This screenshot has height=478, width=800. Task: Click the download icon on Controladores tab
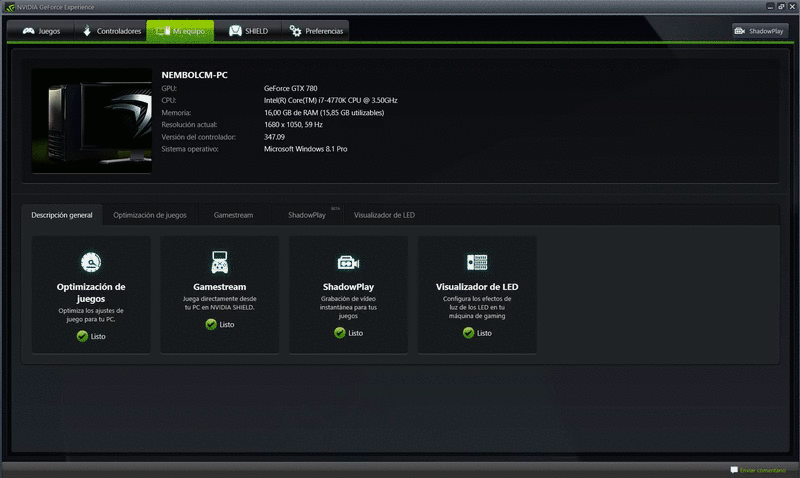[x=87, y=31]
